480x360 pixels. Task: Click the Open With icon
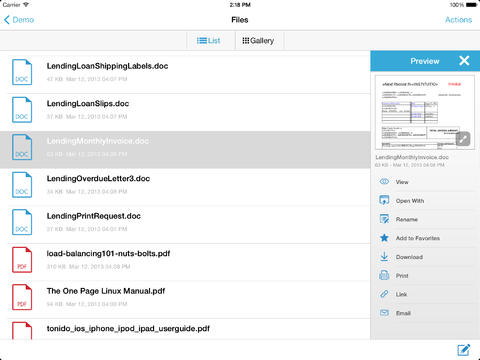click(384, 200)
